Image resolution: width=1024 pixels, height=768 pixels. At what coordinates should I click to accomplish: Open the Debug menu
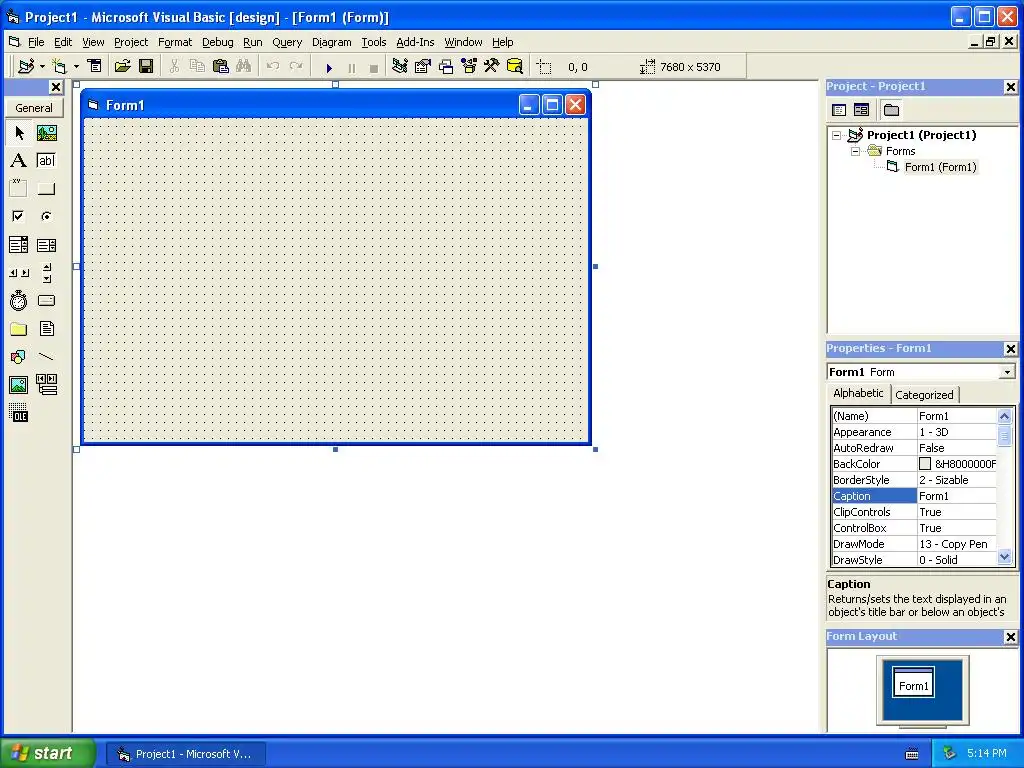[x=217, y=42]
